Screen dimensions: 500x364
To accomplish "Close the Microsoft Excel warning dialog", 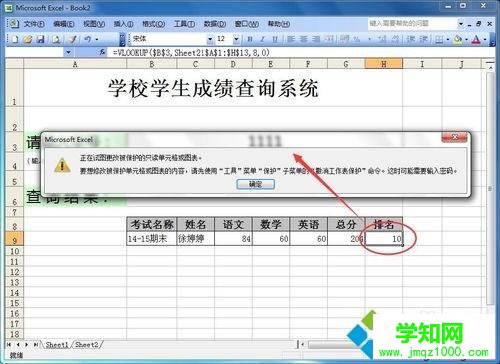I will click(454, 137).
